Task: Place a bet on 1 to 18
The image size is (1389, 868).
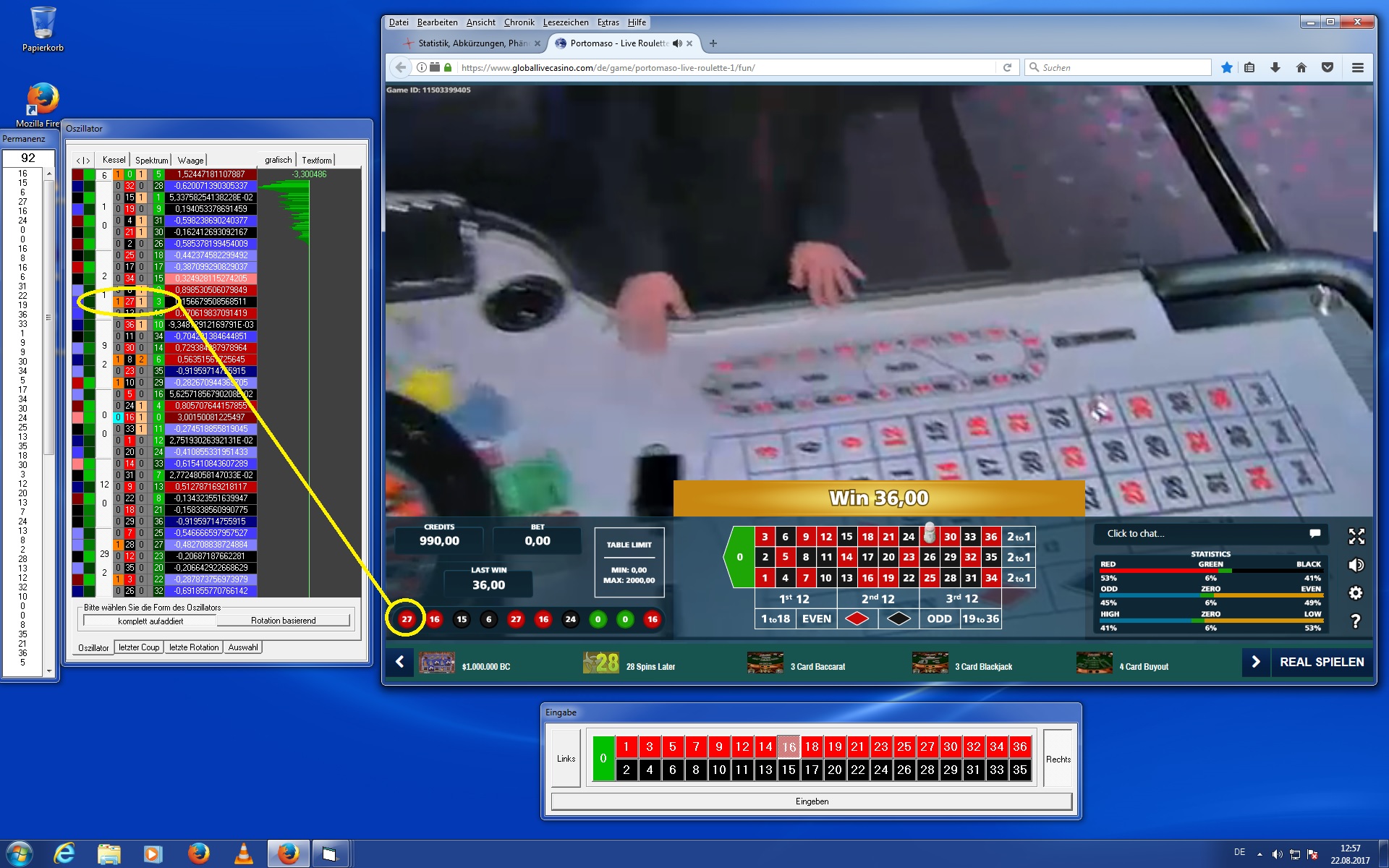Action: pos(776,618)
